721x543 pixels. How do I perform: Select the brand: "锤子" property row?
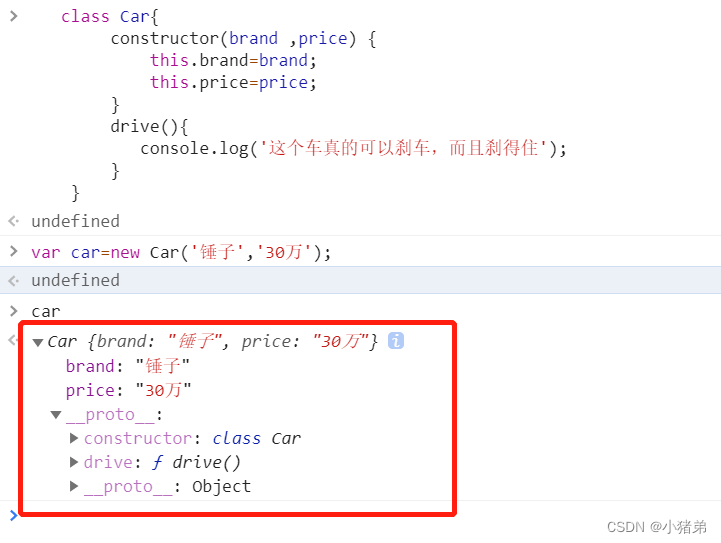(127, 366)
